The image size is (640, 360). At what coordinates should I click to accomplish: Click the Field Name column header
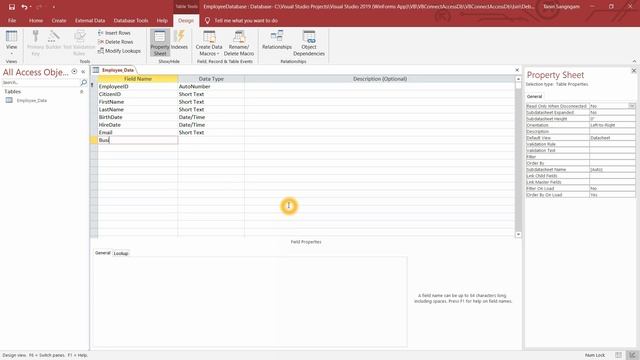click(x=138, y=79)
